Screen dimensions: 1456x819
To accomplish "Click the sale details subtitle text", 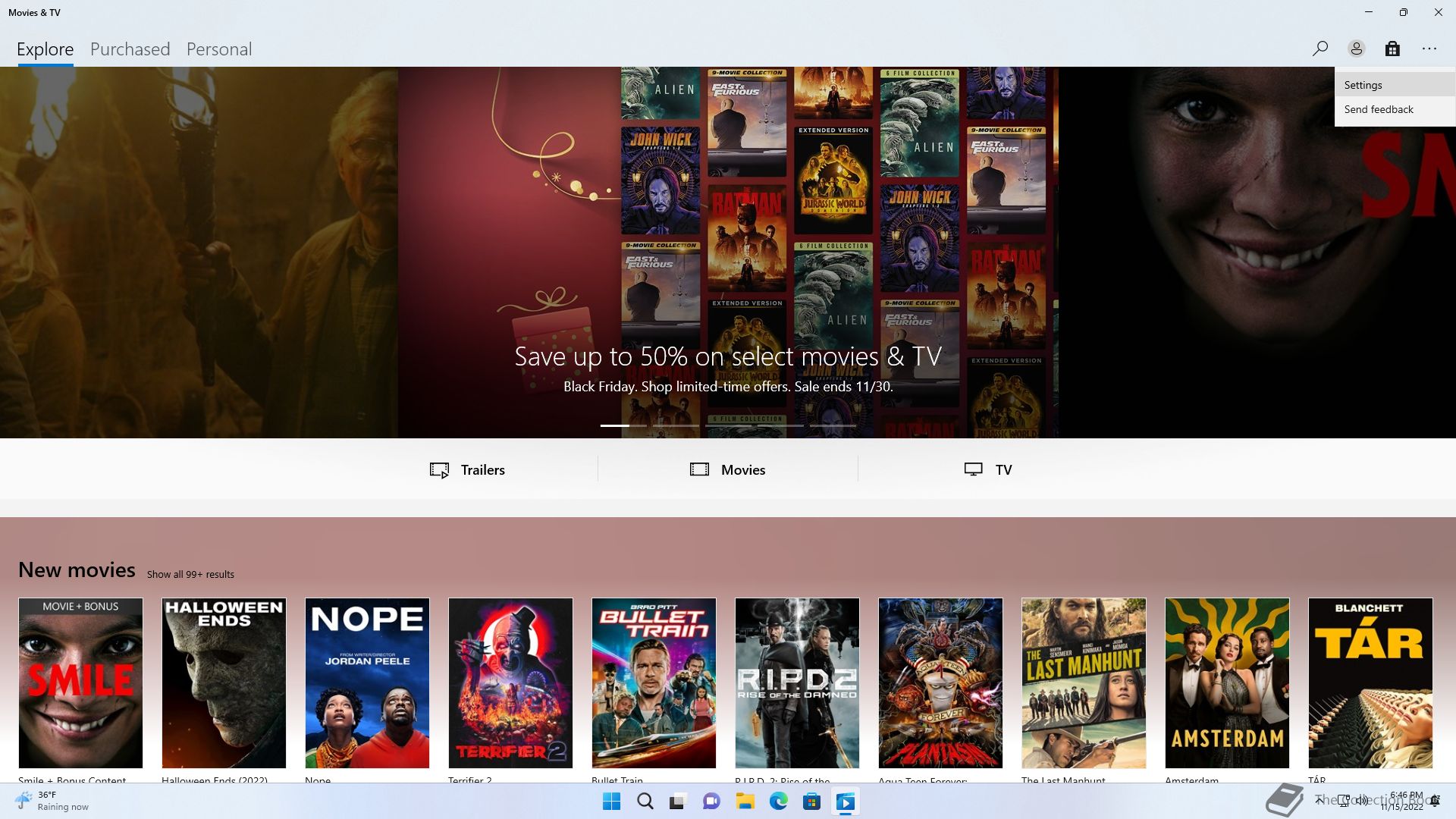I will [728, 387].
